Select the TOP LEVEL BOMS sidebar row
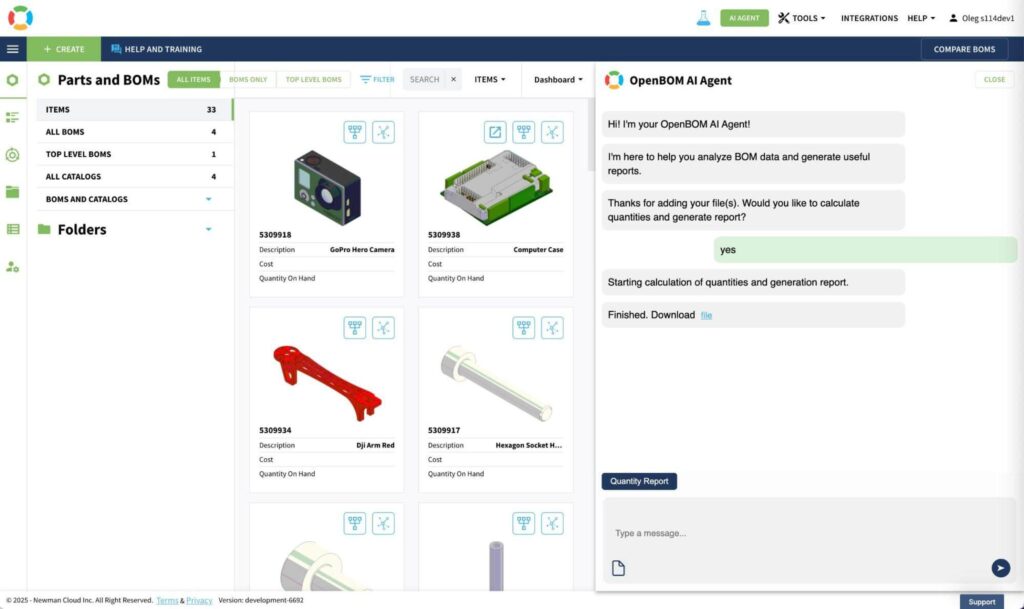This screenshot has height=609, width=1024. (134, 154)
